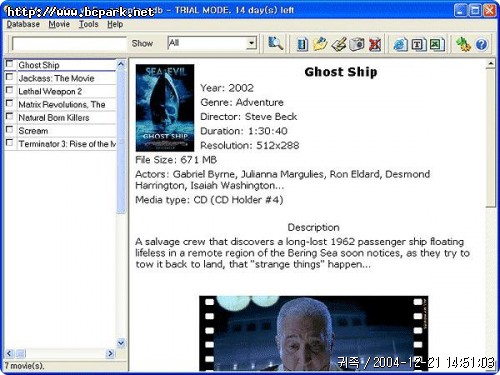Click movie list scroll down arrow
500x375 pixels.
click(x=121, y=342)
